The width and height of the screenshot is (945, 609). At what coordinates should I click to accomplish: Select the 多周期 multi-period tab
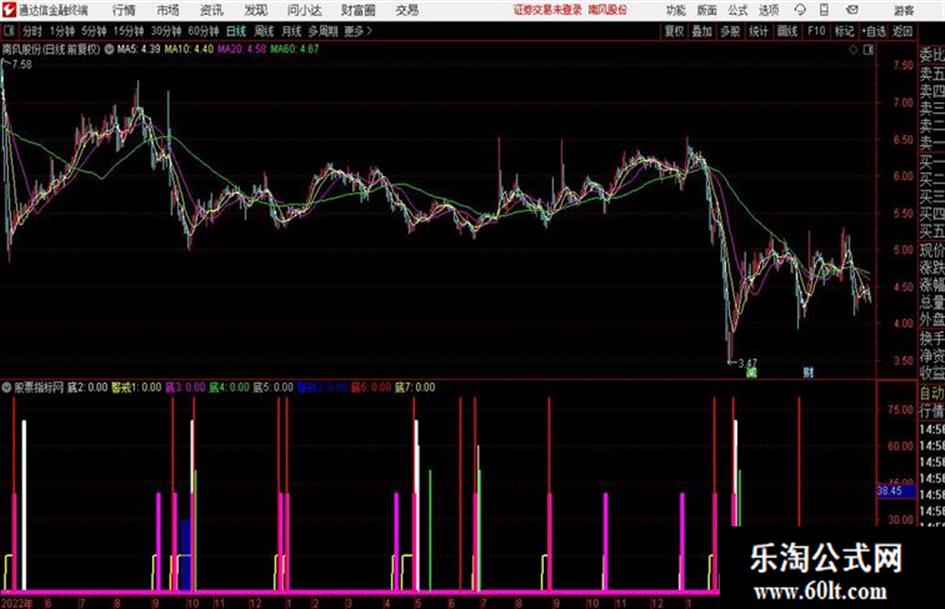(x=323, y=31)
